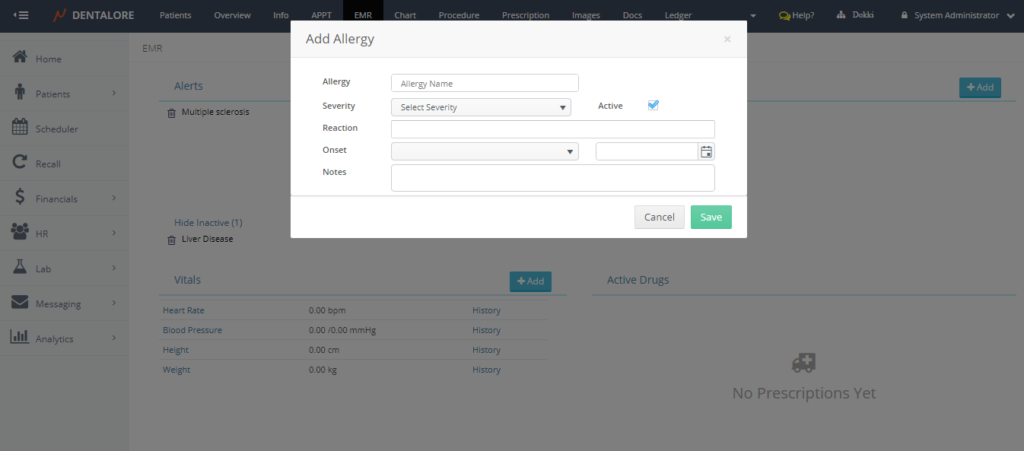Click the Allergy Name input field
Image resolution: width=1024 pixels, height=451 pixels.
coord(485,83)
